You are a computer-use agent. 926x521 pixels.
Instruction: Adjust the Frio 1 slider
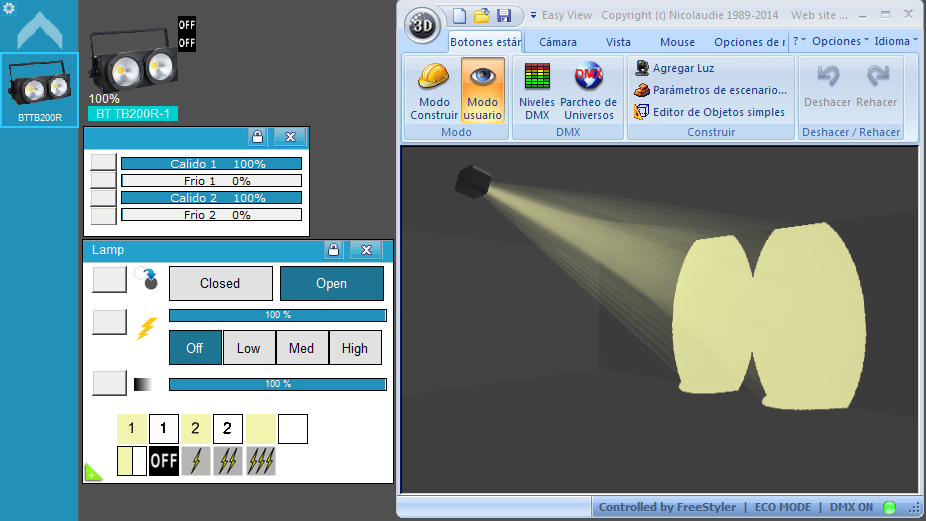point(211,181)
